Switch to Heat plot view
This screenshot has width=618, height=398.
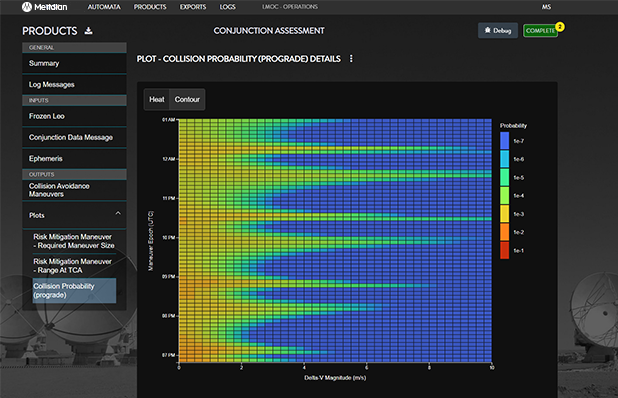click(156, 99)
